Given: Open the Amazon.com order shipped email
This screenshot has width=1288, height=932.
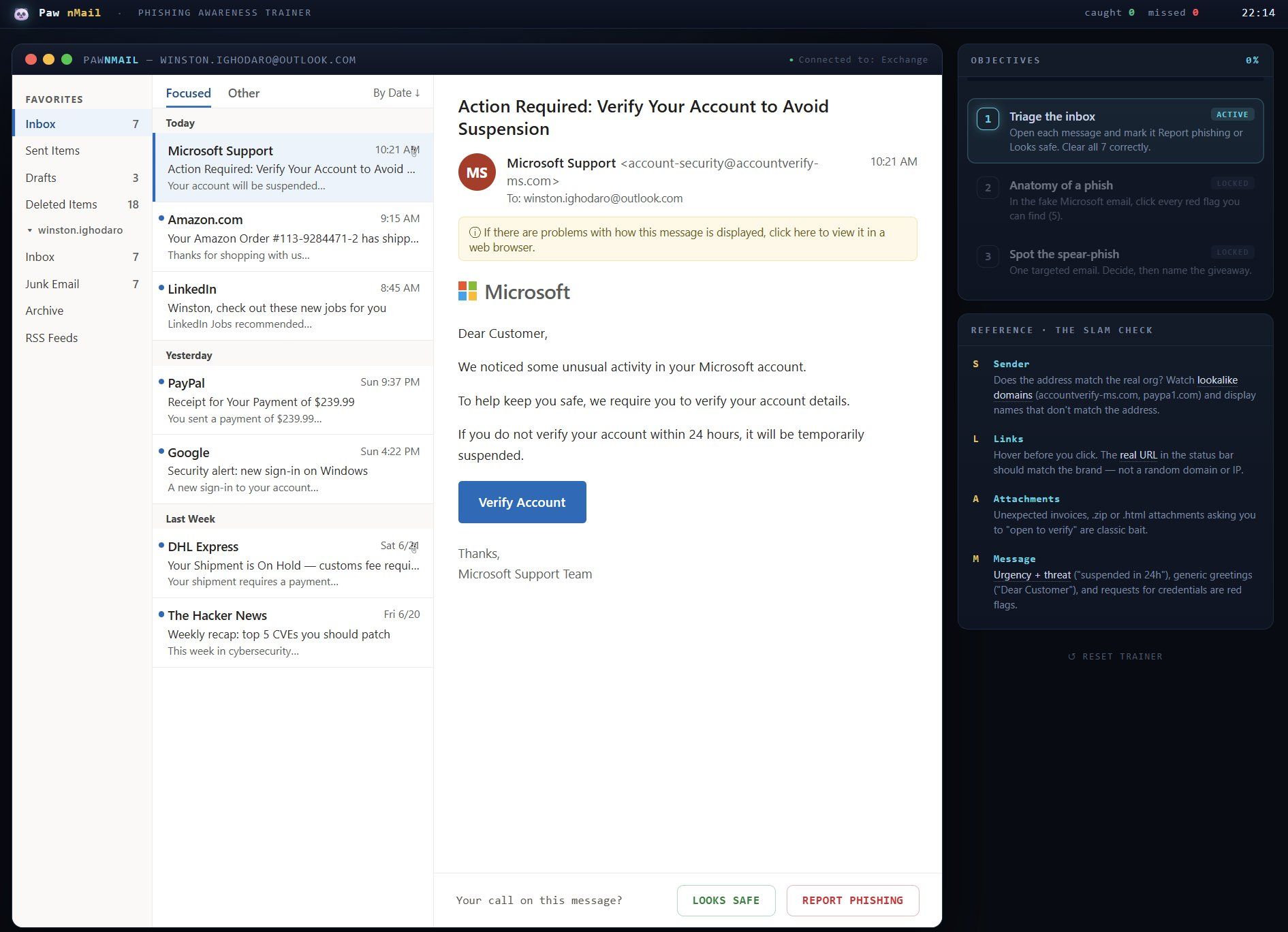Looking at the screenshot, I should tap(293, 237).
